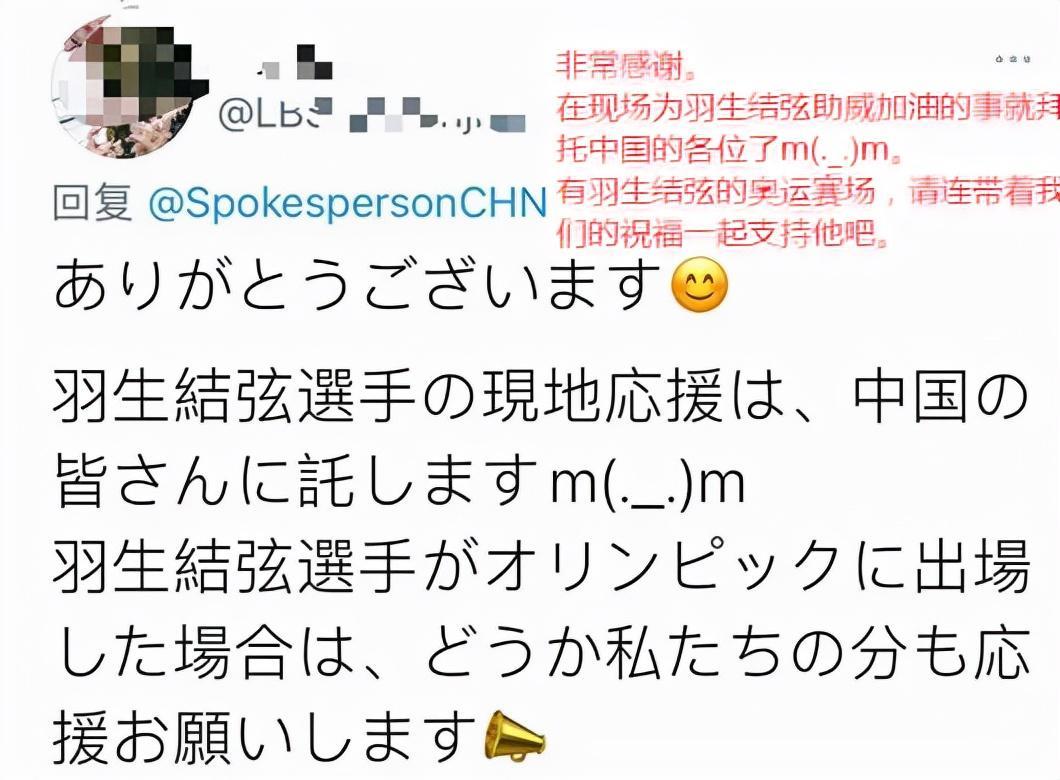Click the line starting した場合は
Viewport: 1060px width, 780px height.
pyautogui.click(x=541, y=652)
